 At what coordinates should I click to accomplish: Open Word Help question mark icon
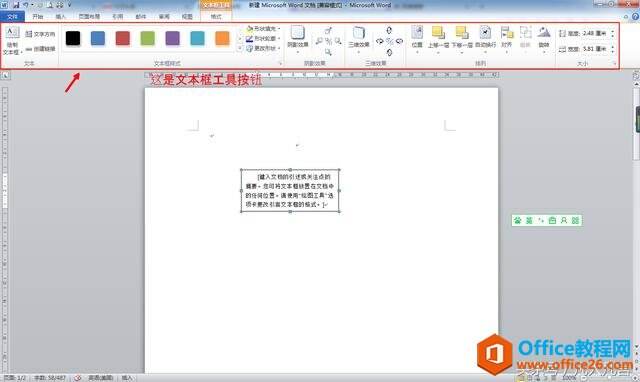[636, 17]
